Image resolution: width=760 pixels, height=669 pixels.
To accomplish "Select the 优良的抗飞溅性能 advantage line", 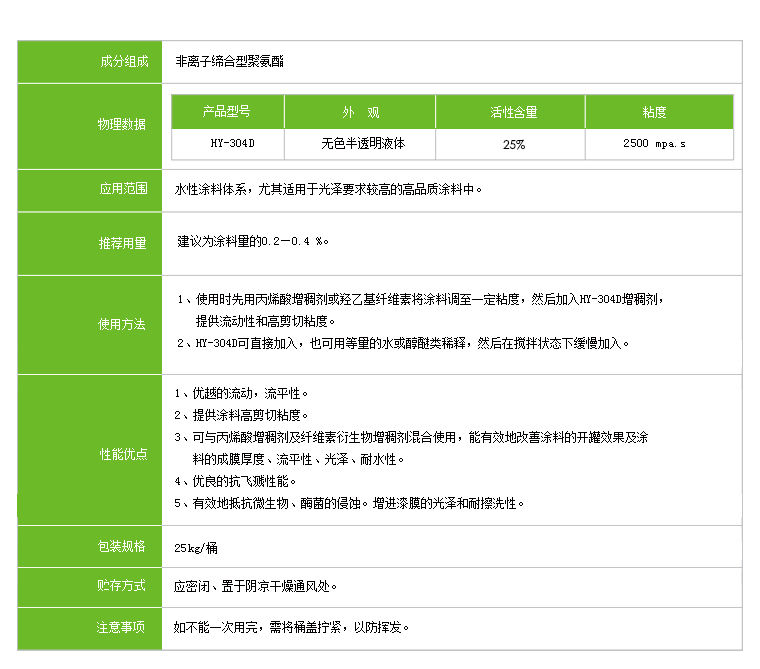I will click(229, 481).
